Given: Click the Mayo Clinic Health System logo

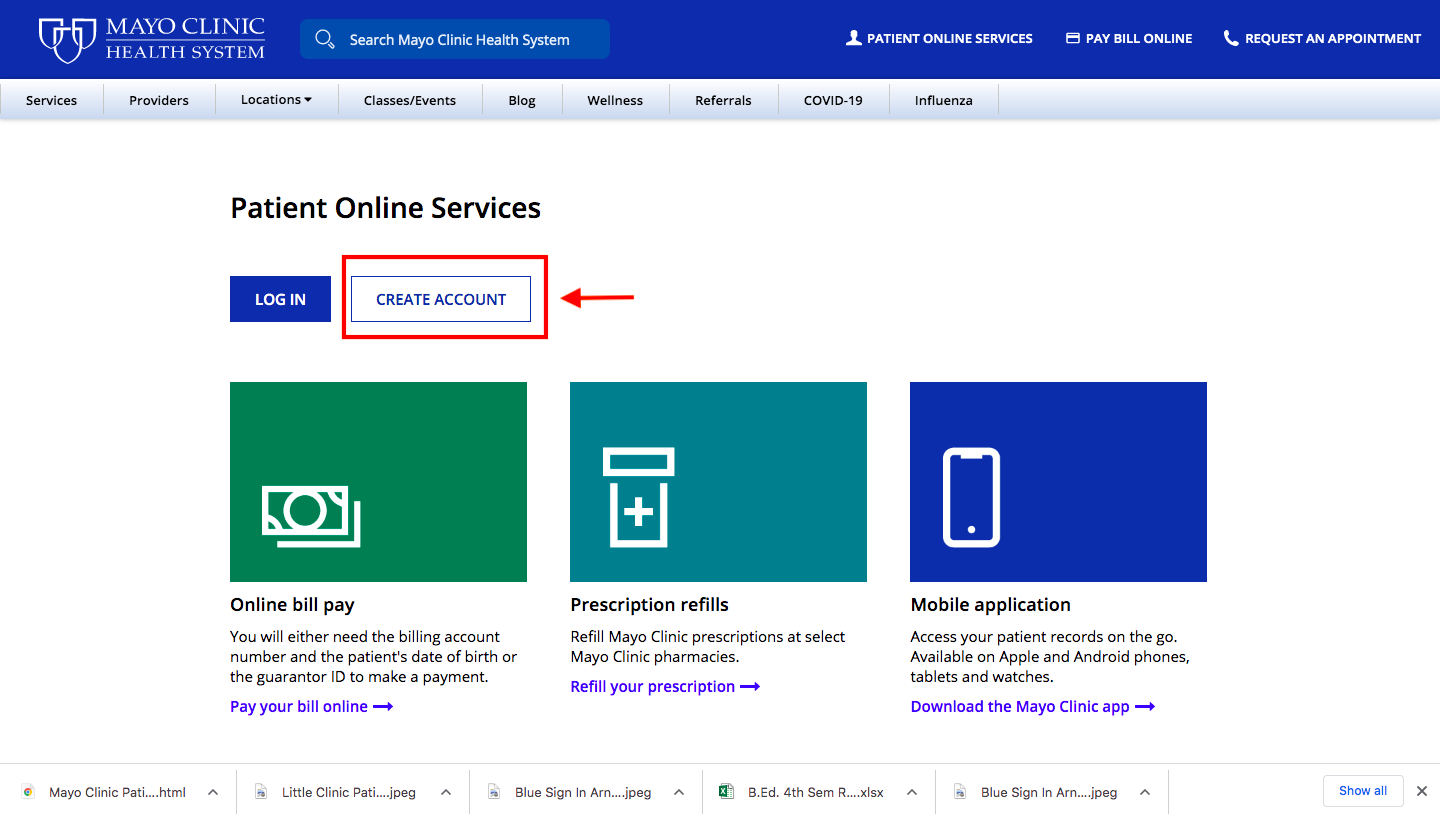Looking at the screenshot, I should point(152,39).
